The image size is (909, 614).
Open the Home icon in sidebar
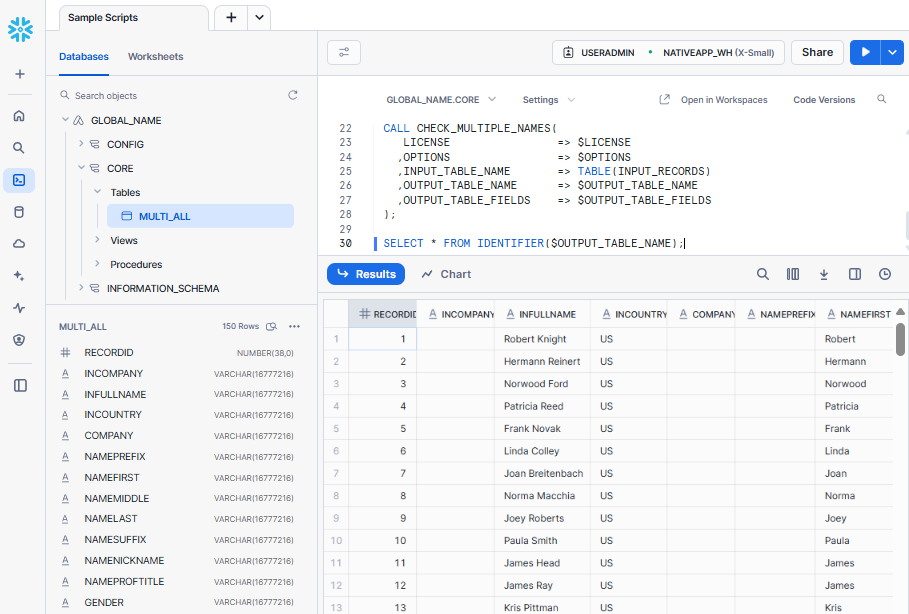(19, 116)
